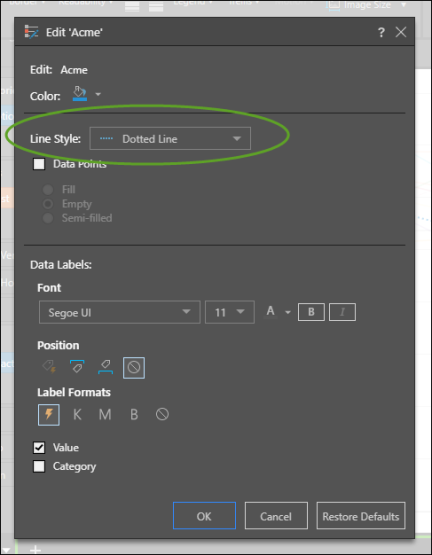Toggle Italic for data labels
The height and width of the screenshot is (555, 432).
342,312
